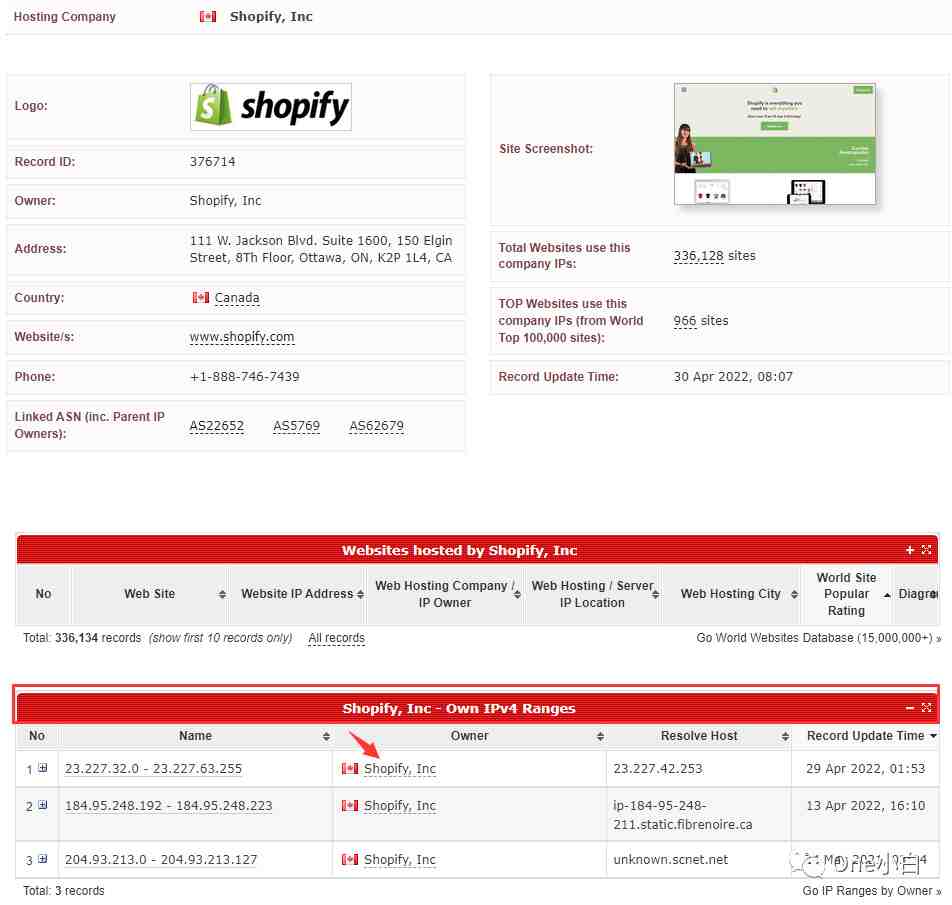Expand row 2 details with plus icon
The width and height of the screenshot is (952, 905).
[42, 805]
